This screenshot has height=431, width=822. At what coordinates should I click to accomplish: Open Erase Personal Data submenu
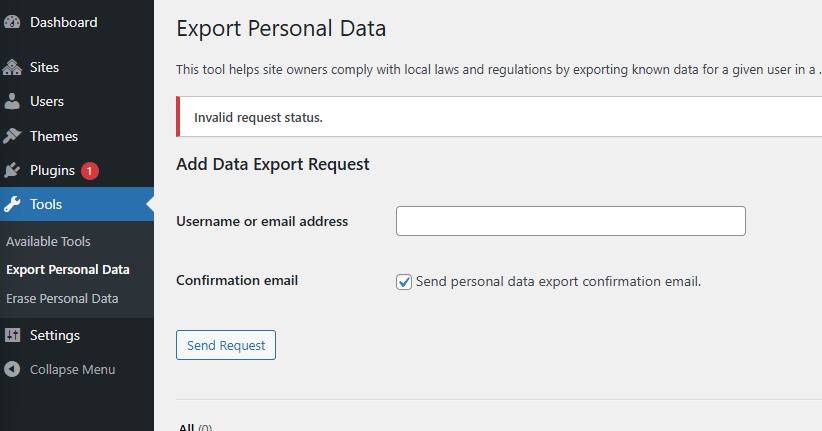tap(62, 298)
